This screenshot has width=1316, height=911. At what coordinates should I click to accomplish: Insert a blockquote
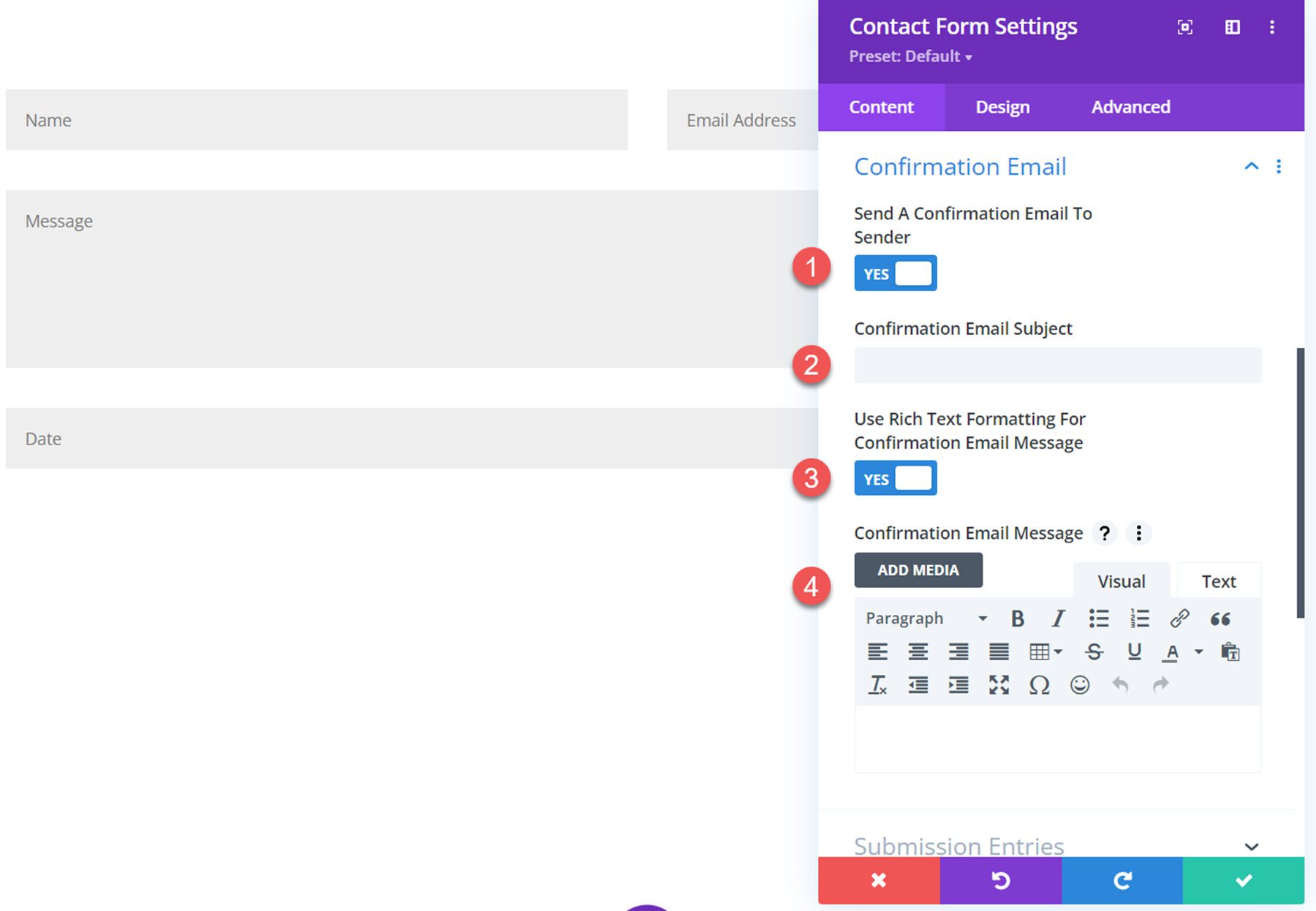click(x=1219, y=618)
